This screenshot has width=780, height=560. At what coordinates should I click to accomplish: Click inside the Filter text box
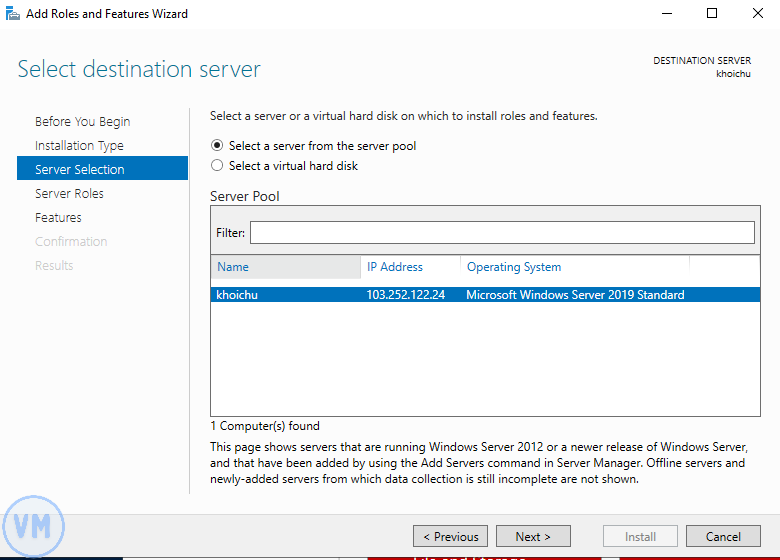(x=502, y=232)
